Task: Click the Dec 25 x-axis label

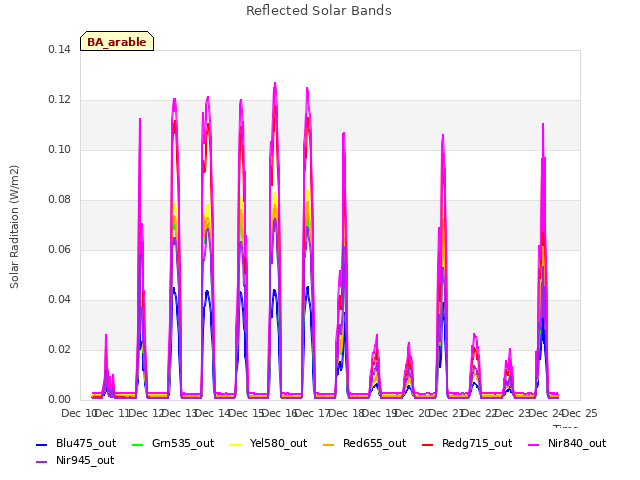Action: tap(580, 413)
